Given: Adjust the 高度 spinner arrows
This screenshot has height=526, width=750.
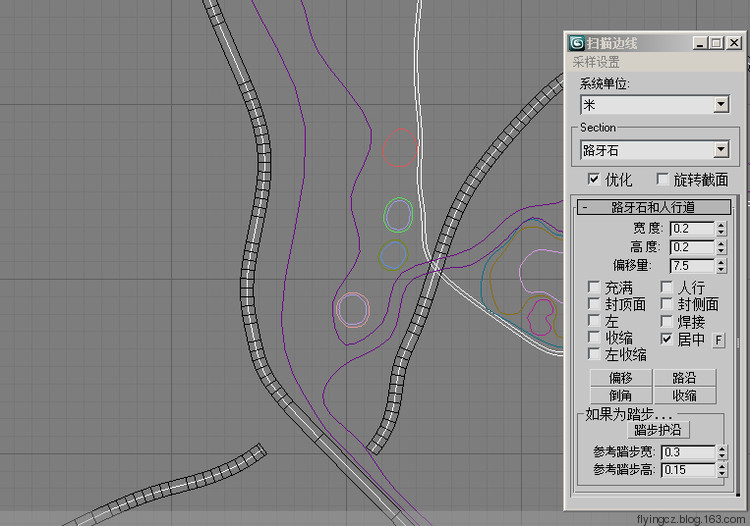Looking at the screenshot, I should [721, 247].
